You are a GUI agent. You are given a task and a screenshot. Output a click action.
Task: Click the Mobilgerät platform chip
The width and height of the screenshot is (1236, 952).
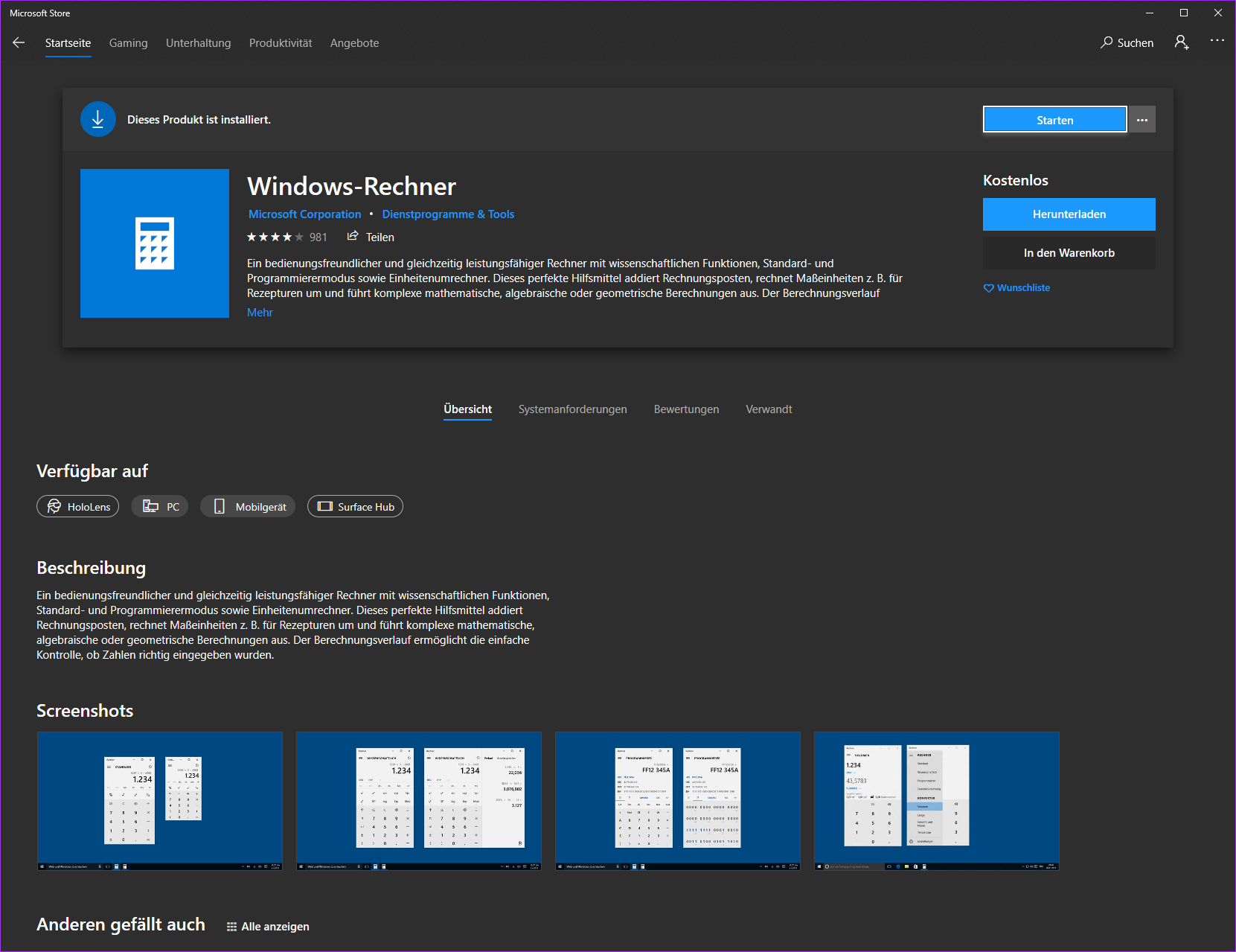click(x=248, y=506)
